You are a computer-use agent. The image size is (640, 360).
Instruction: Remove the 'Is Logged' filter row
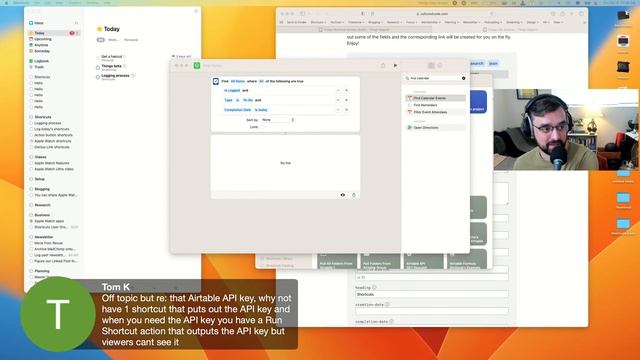coord(338,90)
